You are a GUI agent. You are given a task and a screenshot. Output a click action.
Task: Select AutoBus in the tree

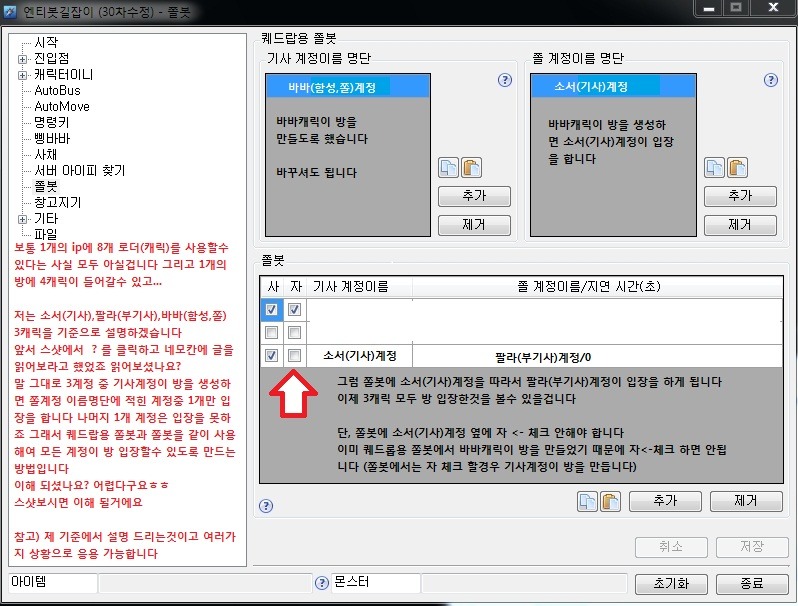coord(57,91)
